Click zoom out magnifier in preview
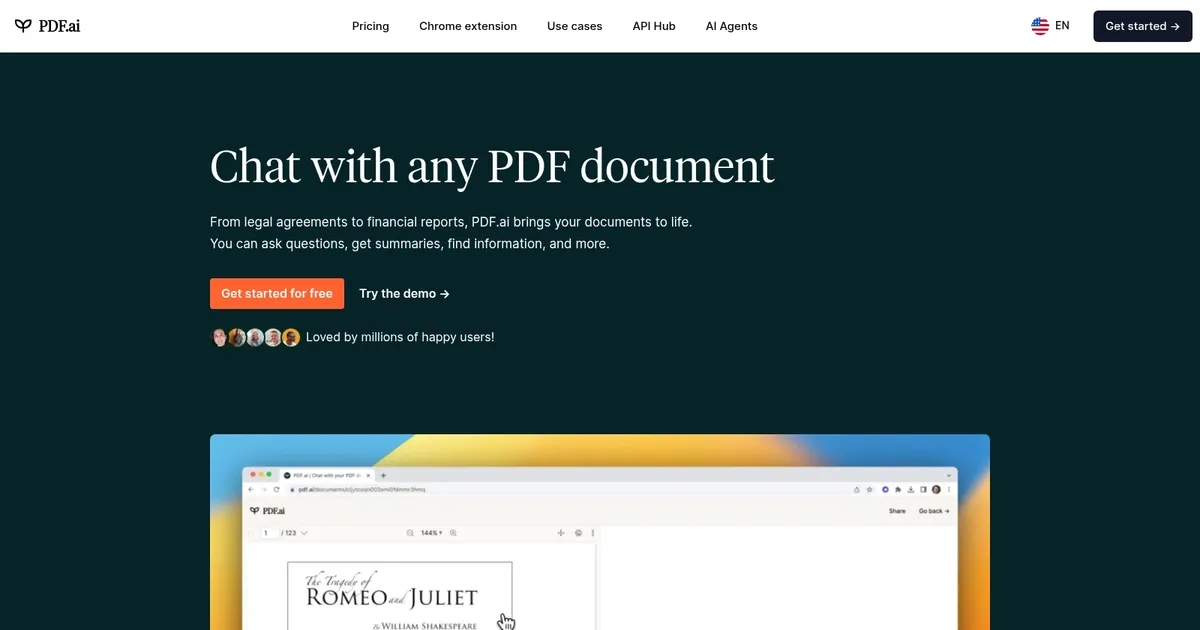Viewport: 1200px width, 630px height. [410, 533]
